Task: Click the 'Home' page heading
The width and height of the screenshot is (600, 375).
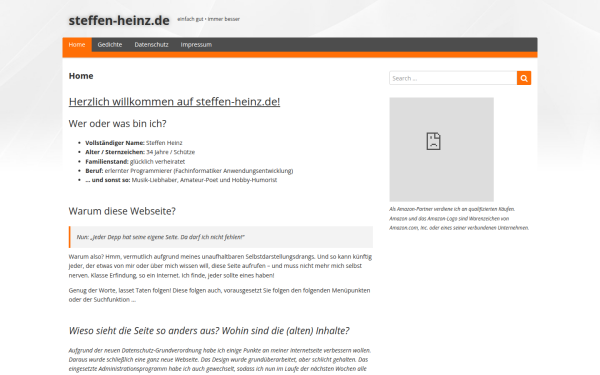Action: 81,76
